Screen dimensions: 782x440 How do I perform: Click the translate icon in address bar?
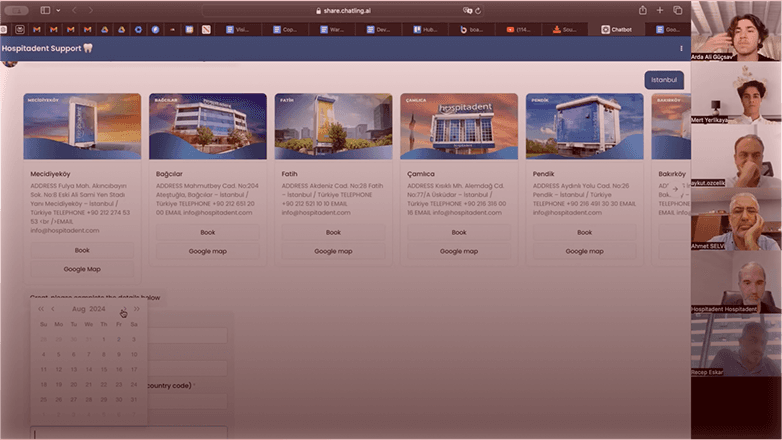pos(467,10)
